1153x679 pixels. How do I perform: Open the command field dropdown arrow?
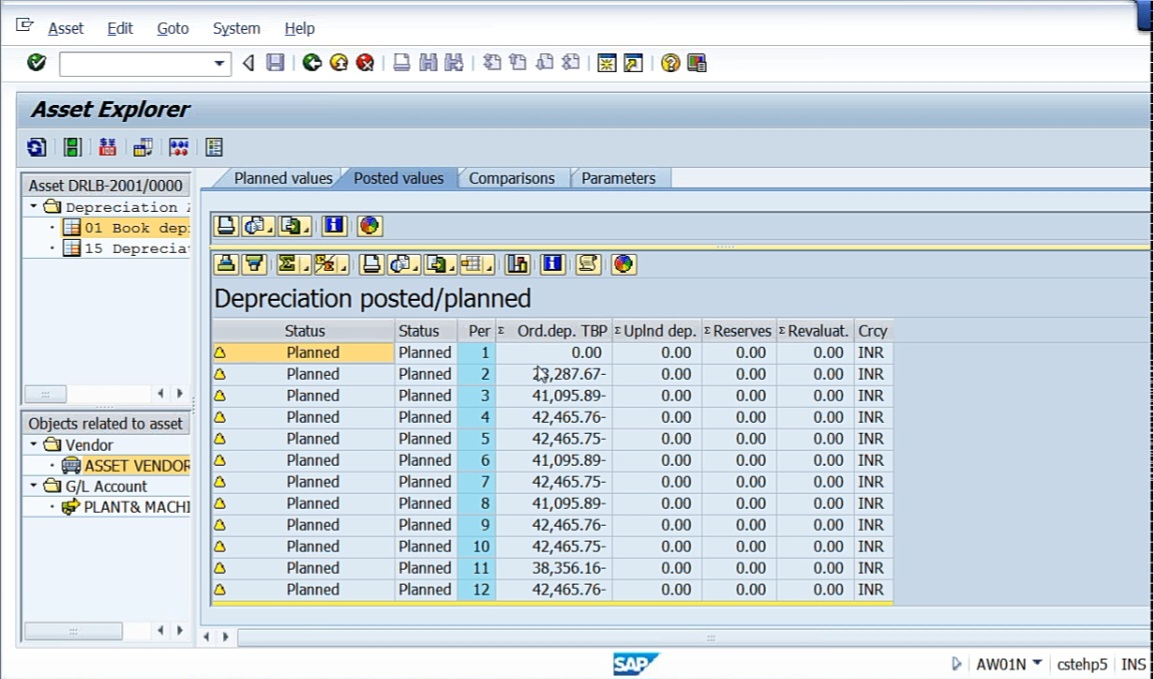tap(219, 64)
